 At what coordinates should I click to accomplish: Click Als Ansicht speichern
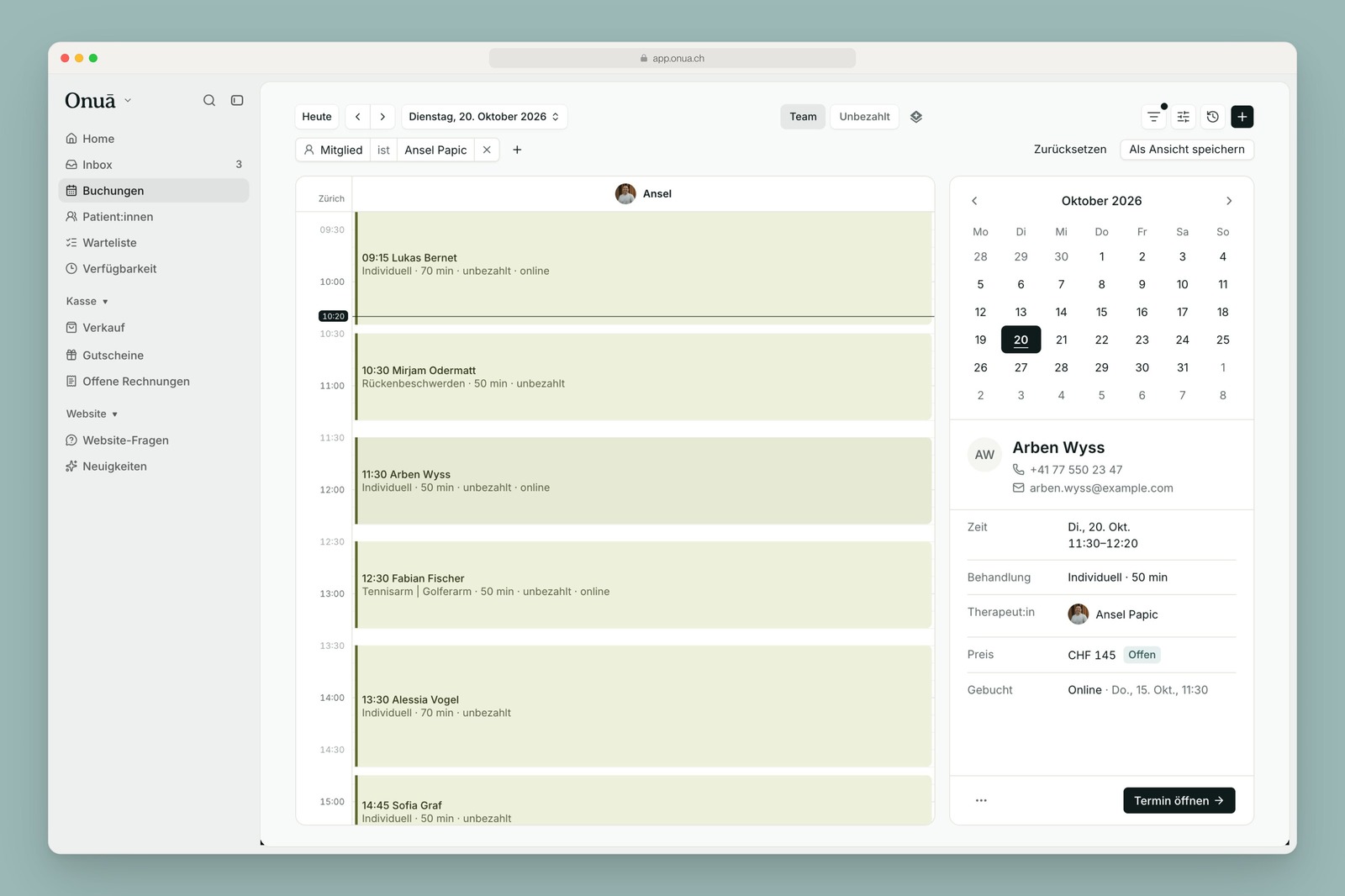(x=1187, y=150)
